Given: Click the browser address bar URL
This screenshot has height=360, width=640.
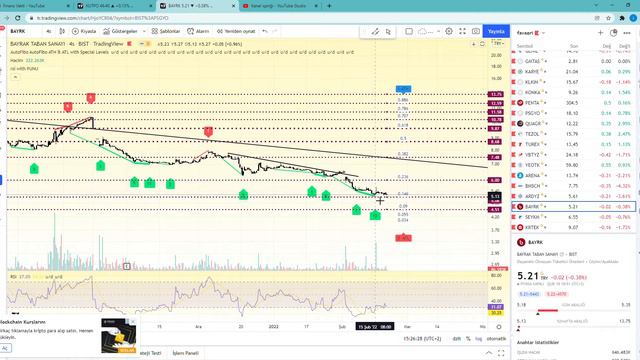Looking at the screenshot, I should (102, 18).
